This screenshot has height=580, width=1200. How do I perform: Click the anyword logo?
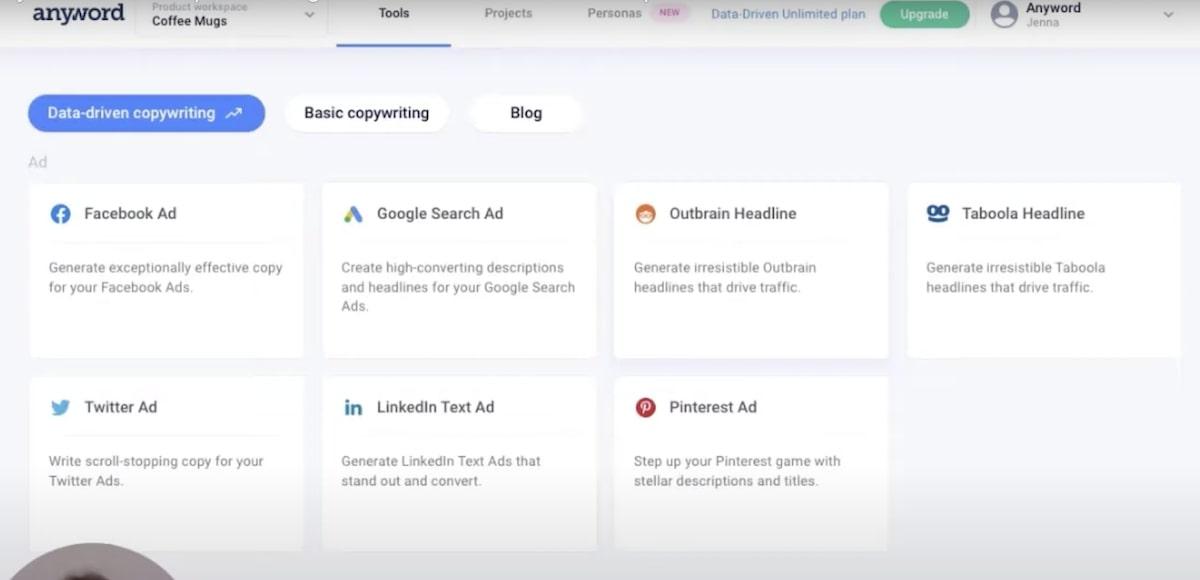tap(78, 13)
